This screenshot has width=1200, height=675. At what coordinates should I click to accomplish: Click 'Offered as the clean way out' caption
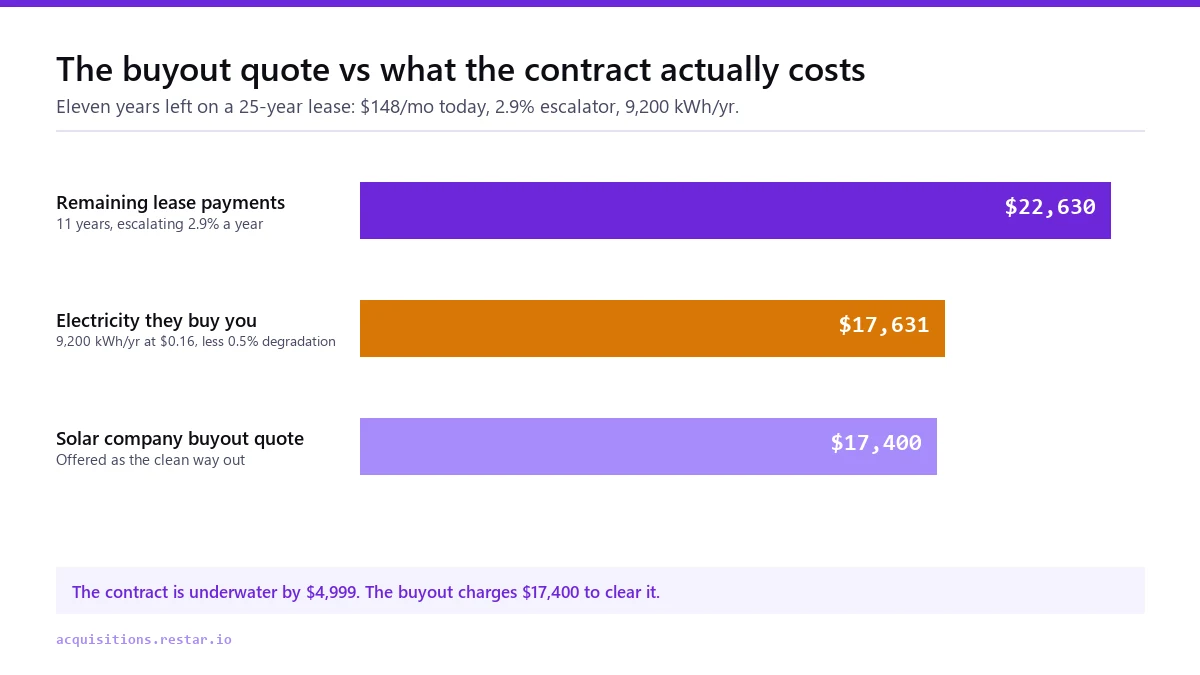pos(151,460)
